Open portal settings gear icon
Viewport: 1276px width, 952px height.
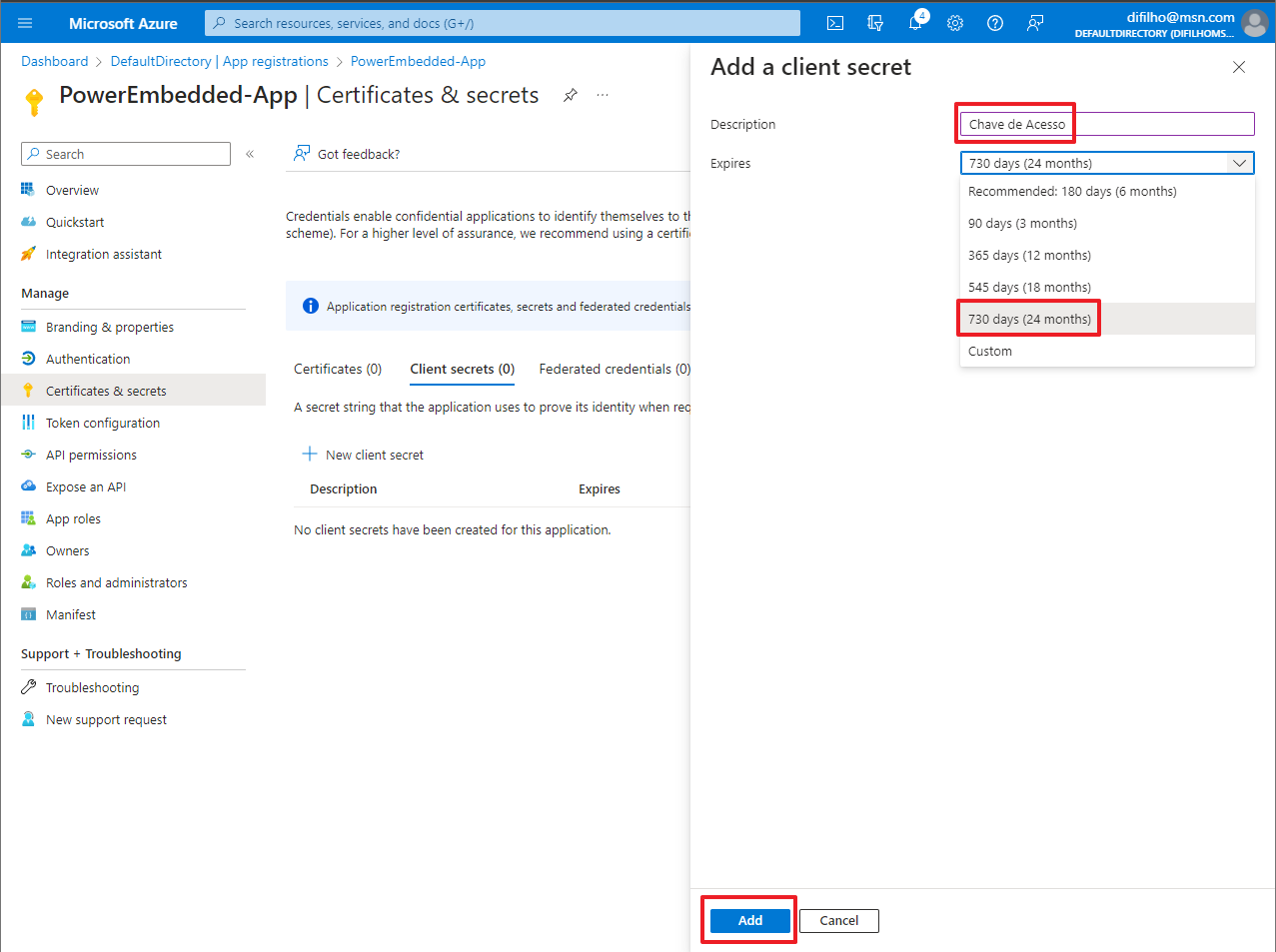click(x=955, y=23)
